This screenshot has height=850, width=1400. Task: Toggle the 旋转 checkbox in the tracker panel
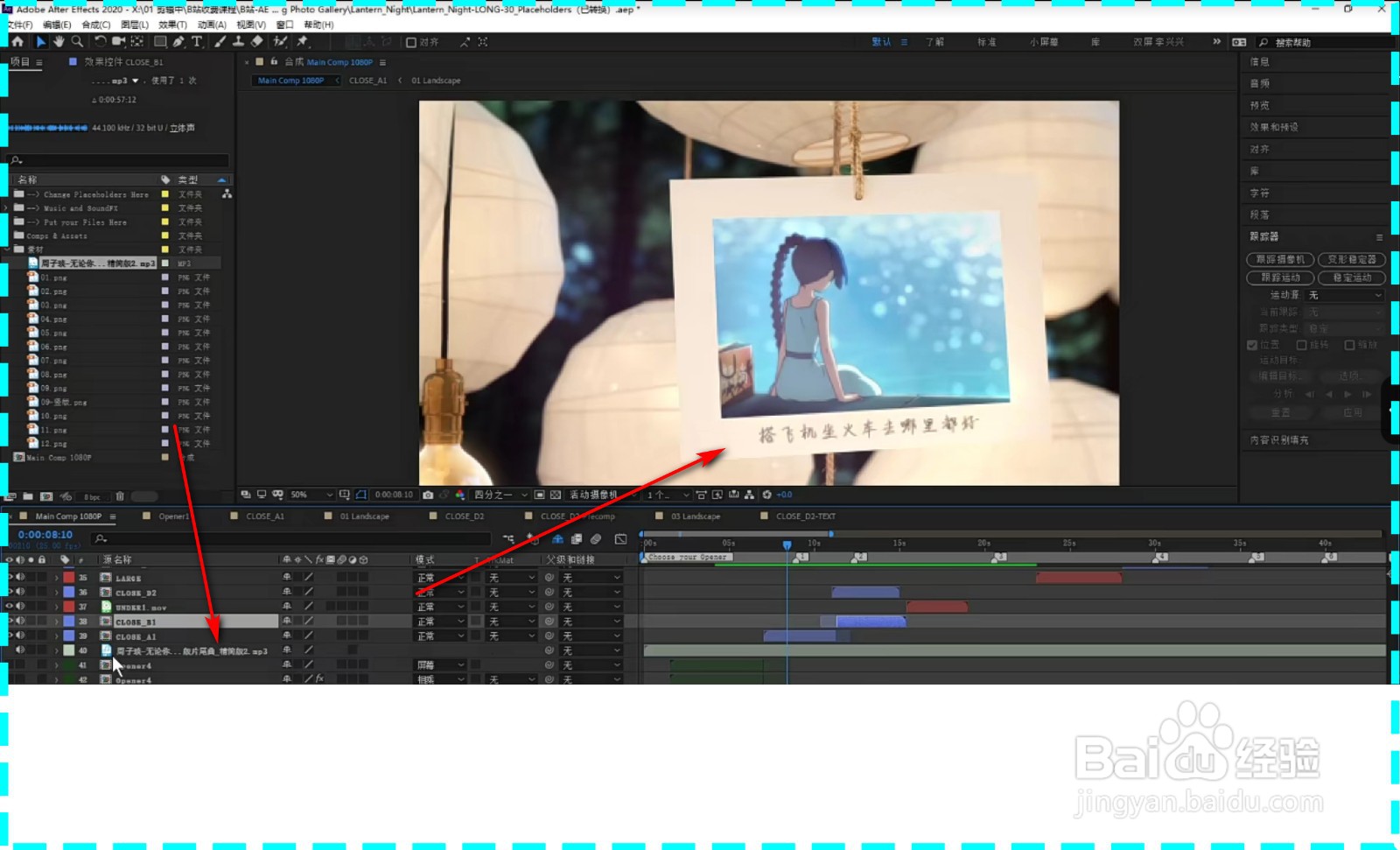(1301, 345)
